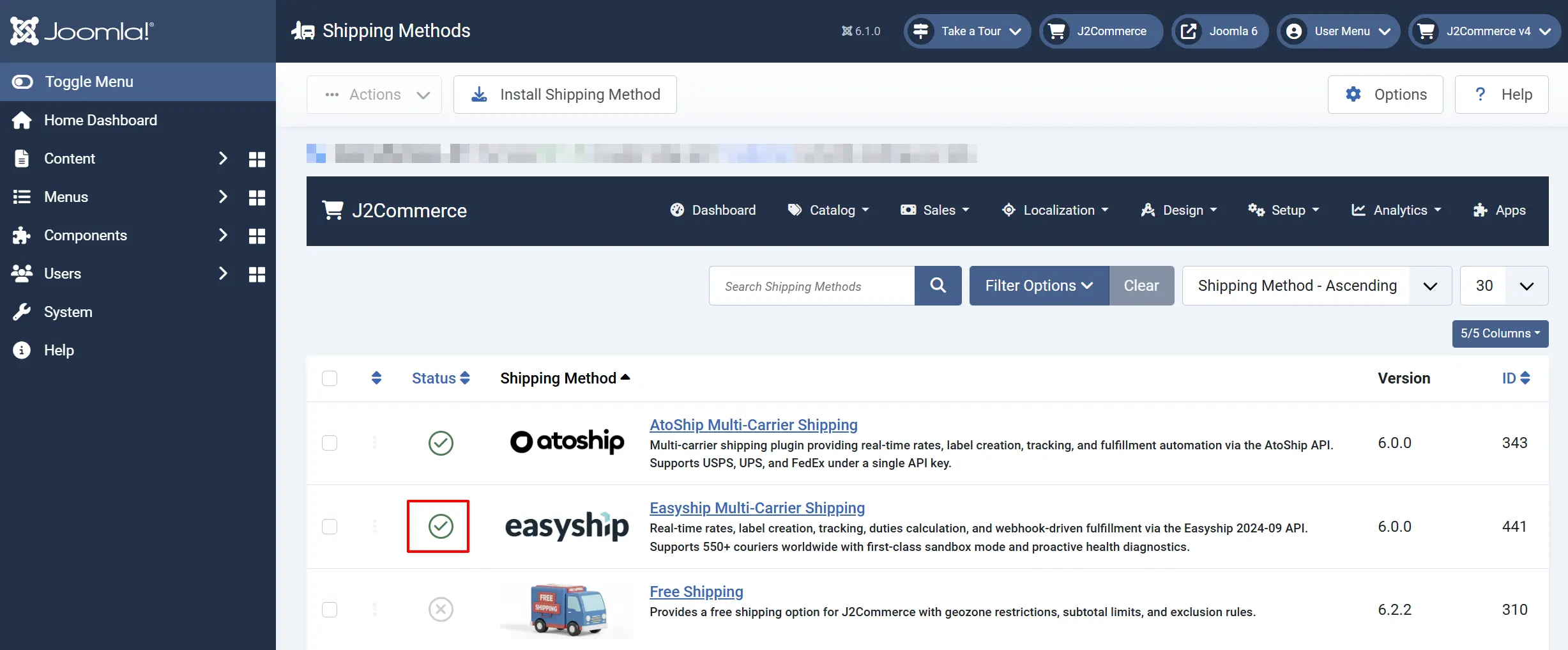Click the drag handle in Easyship row
Screen dimensions: 1568x650
pos(374,526)
